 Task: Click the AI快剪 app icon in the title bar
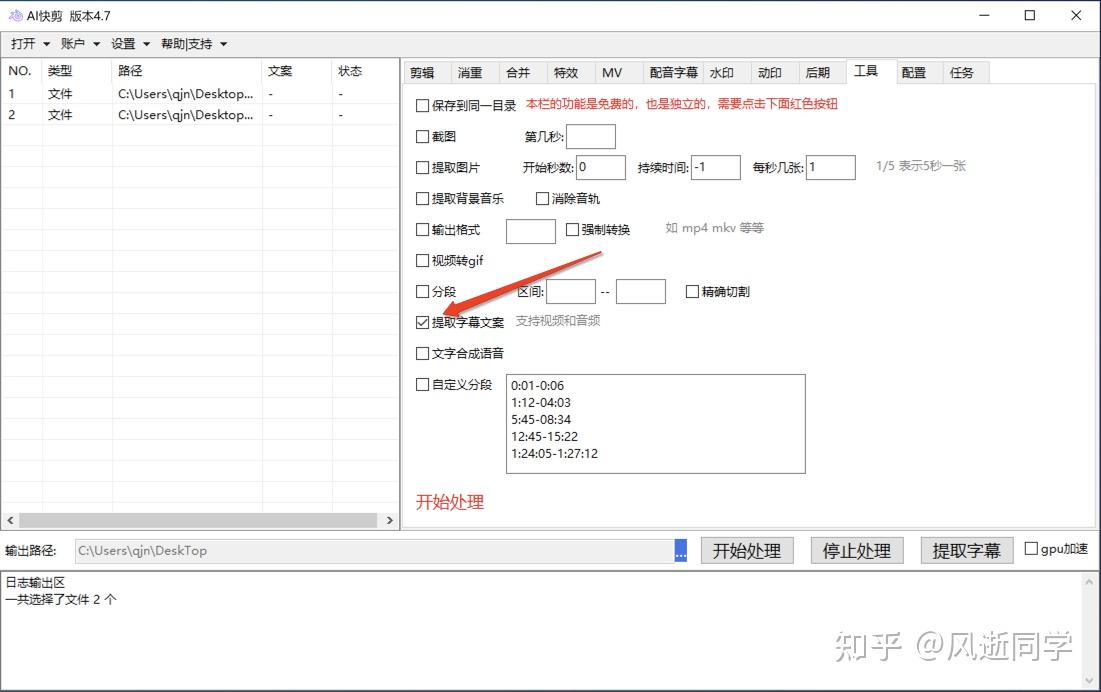(14, 15)
